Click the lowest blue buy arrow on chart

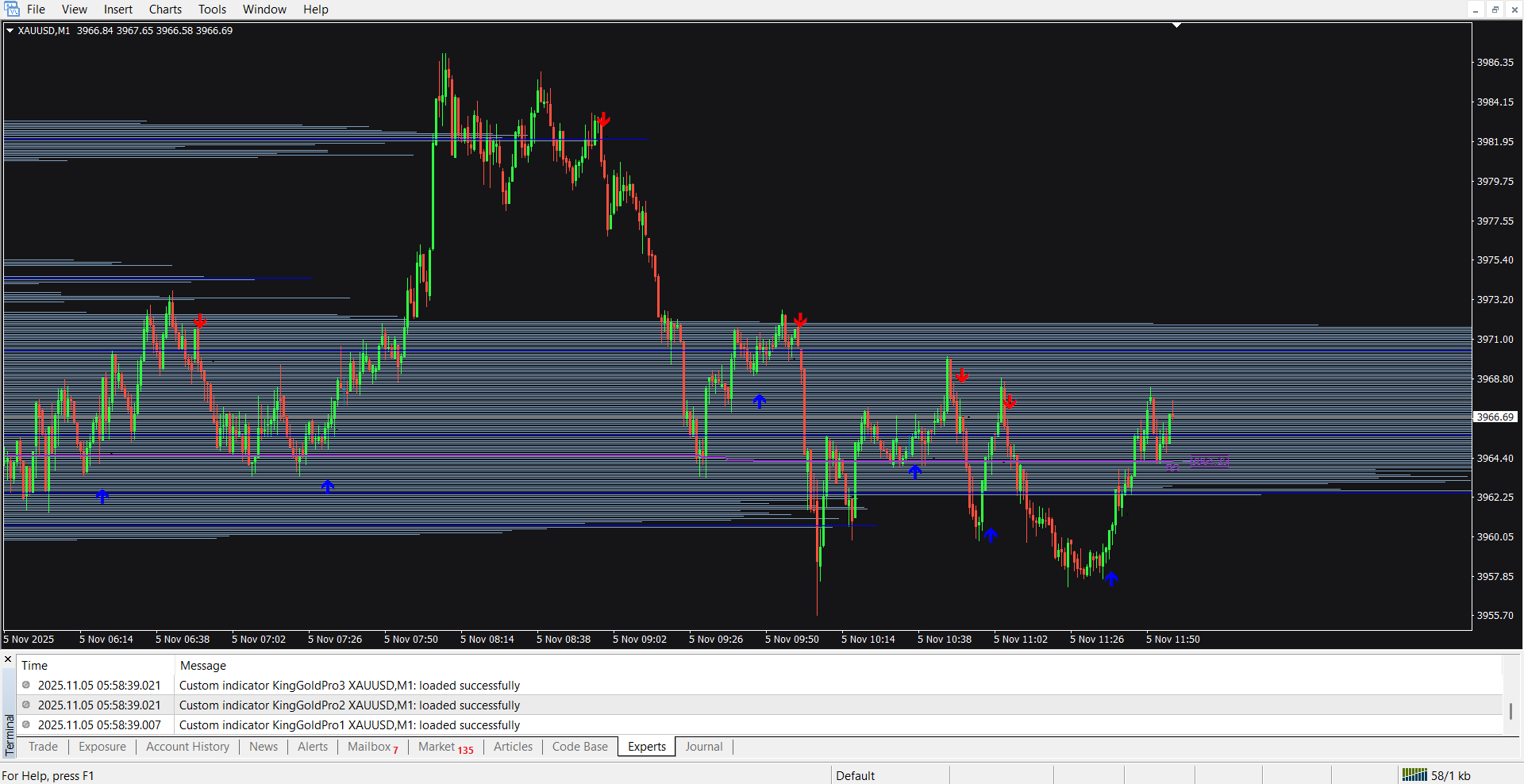(x=1111, y=578)
